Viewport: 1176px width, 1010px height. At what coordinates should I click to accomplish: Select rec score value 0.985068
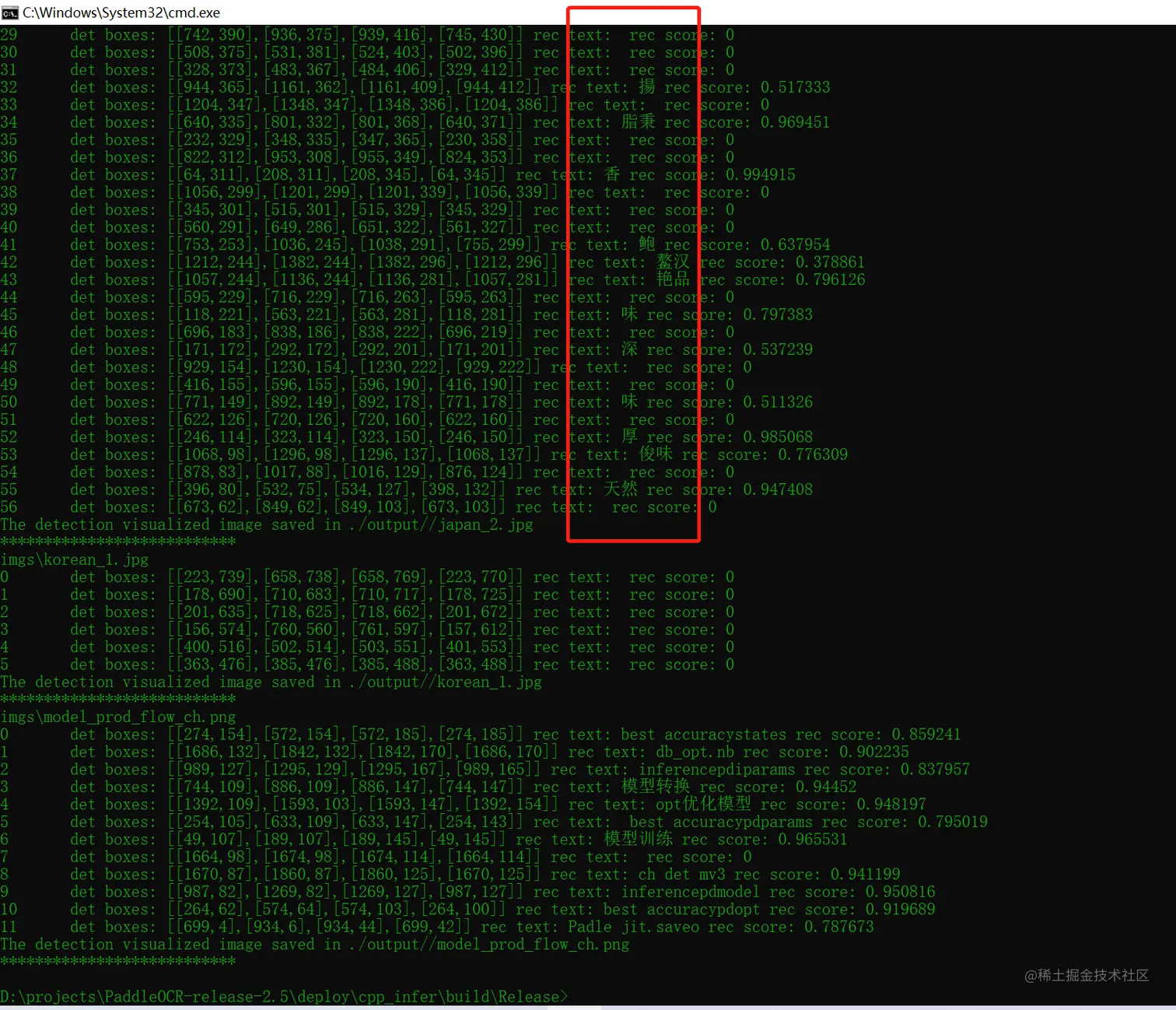click(x=778, y=437)
